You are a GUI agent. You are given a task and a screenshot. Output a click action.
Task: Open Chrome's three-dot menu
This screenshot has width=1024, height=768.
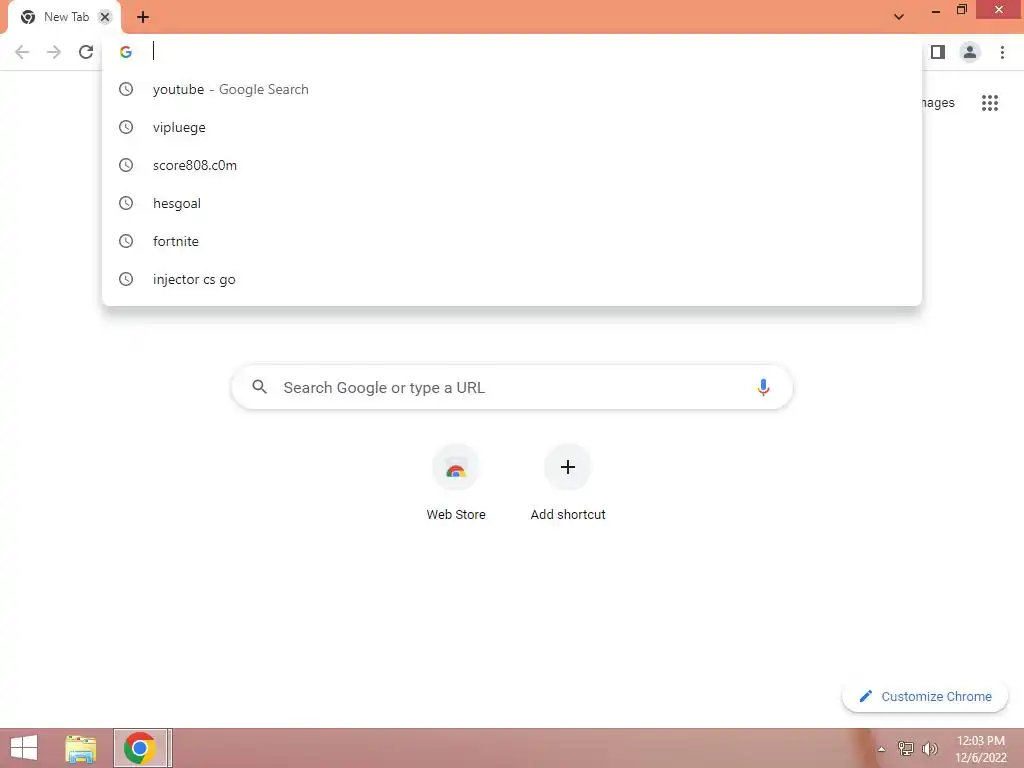click(1002, 52)
